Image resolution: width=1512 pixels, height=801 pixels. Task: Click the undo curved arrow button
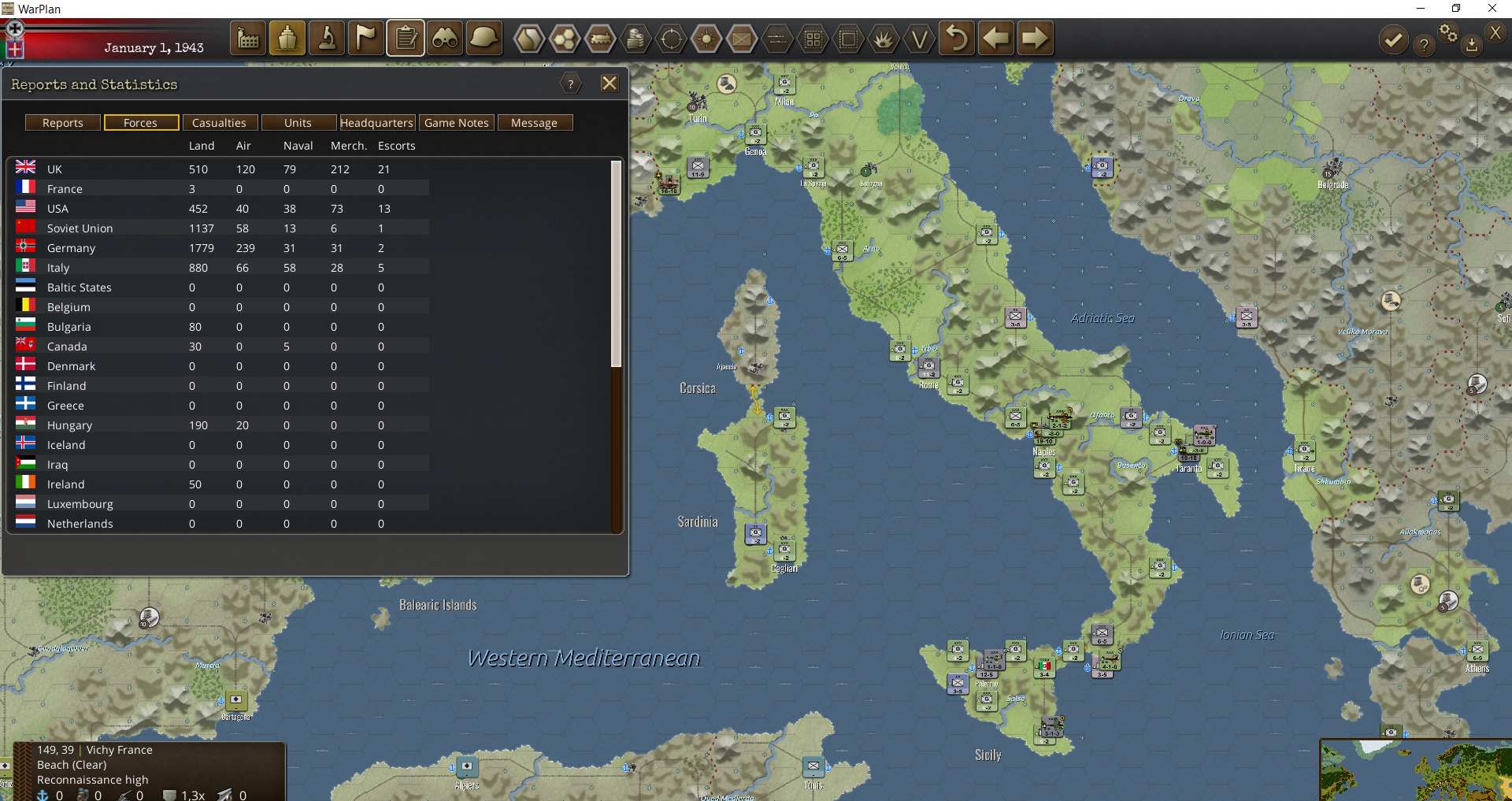pos(957,39)
